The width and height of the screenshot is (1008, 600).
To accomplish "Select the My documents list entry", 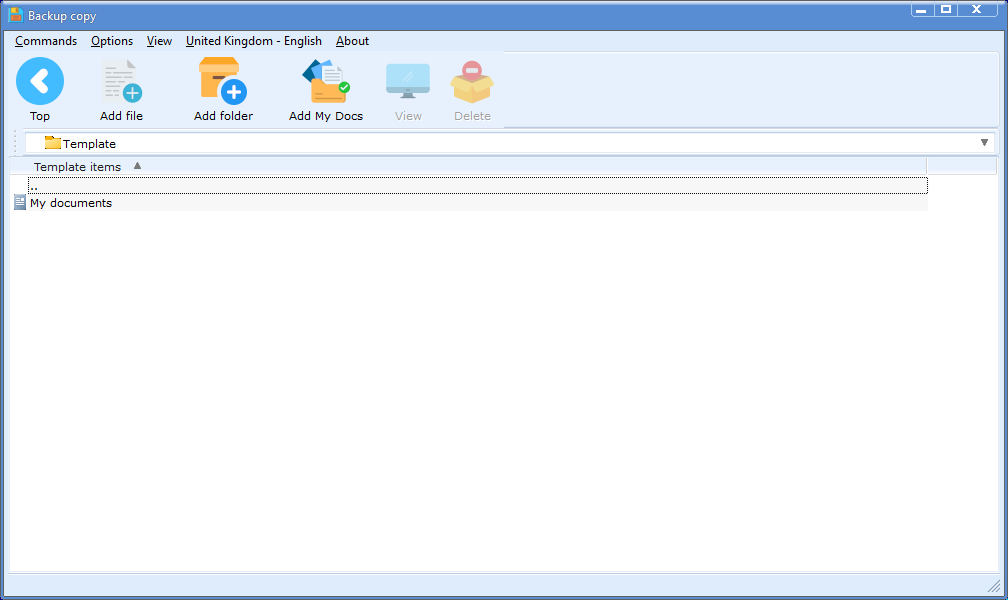I will click(71, 203).
